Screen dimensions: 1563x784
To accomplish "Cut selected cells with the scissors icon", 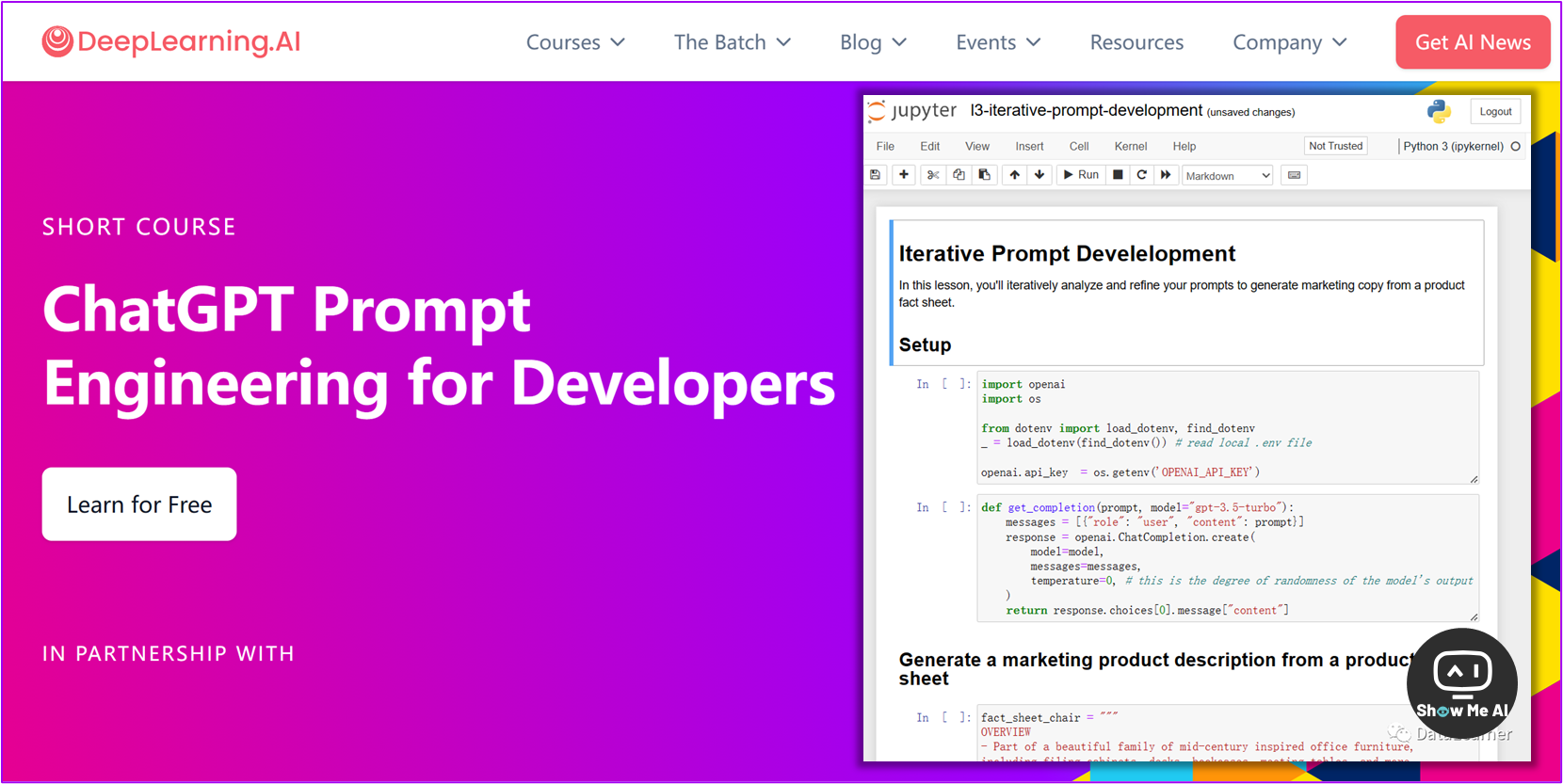I will (x=933, y=175).
